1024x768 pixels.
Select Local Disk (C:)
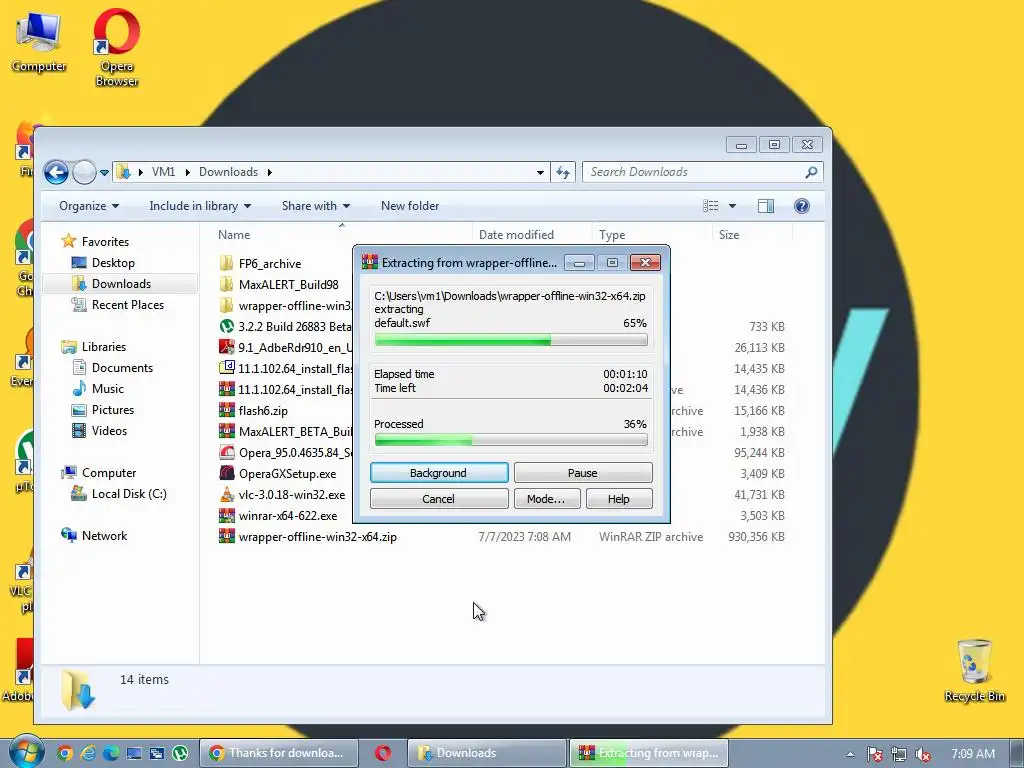tap(129, 494)
